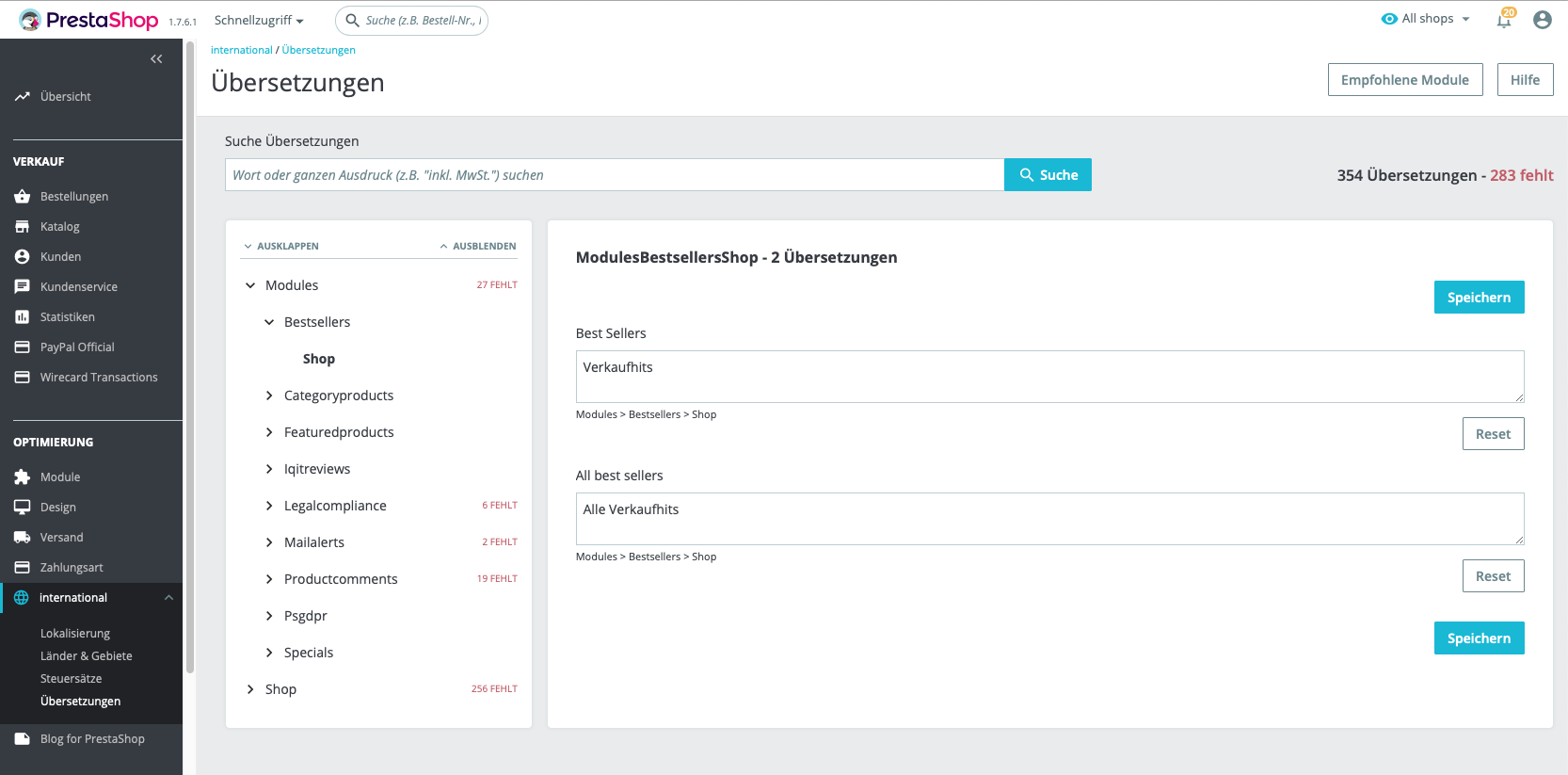The width and height of the screenshot is (1568, 775).
Task: Open Länder & Gebiete submenu item
Action: (x=87, y=656)
